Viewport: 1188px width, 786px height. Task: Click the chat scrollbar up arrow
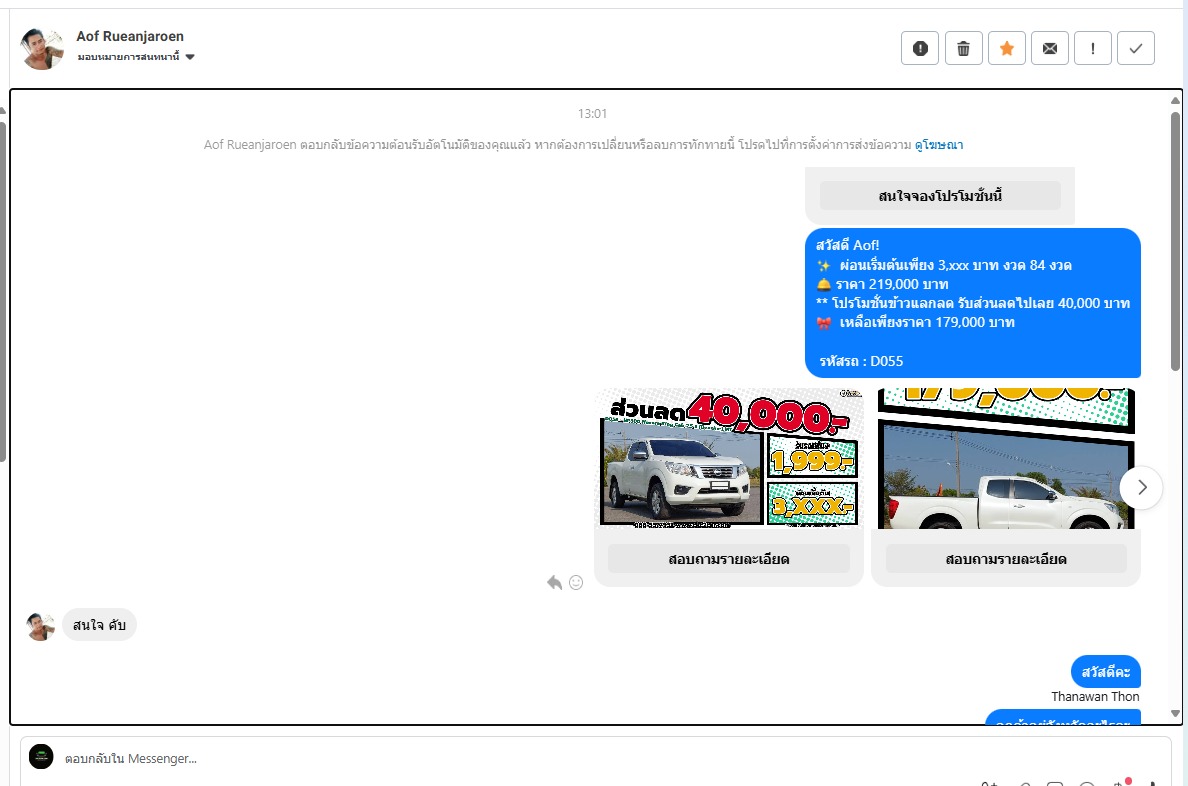coord(1175,100)
